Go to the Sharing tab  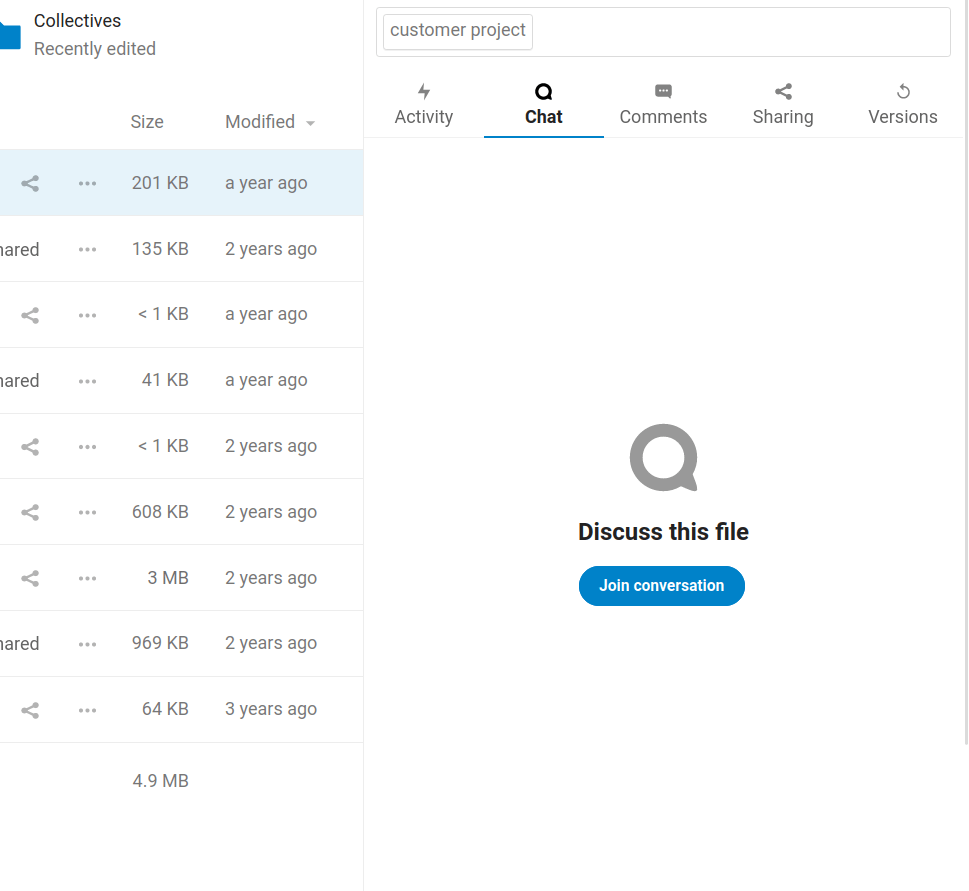point(783,105)
